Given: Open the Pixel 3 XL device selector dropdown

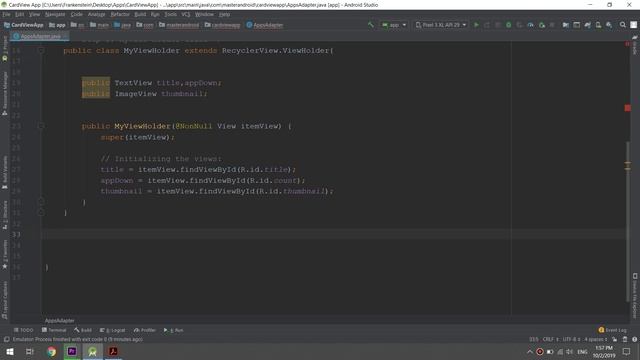Looking at the screenshot, I should click(441, 25).
